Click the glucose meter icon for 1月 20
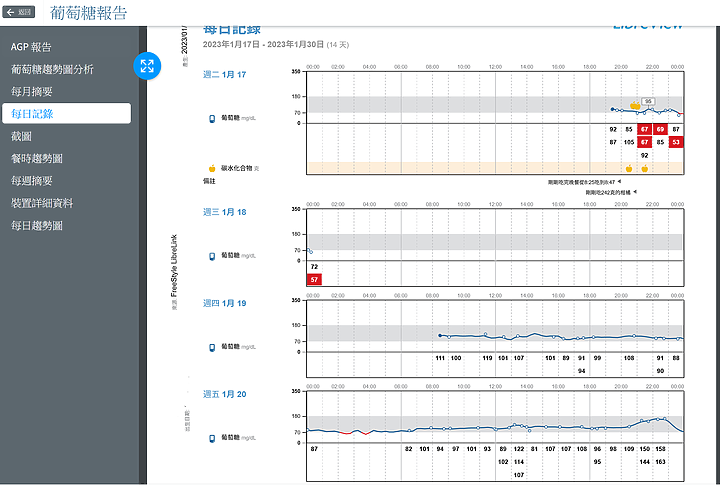 click(212, 438)
